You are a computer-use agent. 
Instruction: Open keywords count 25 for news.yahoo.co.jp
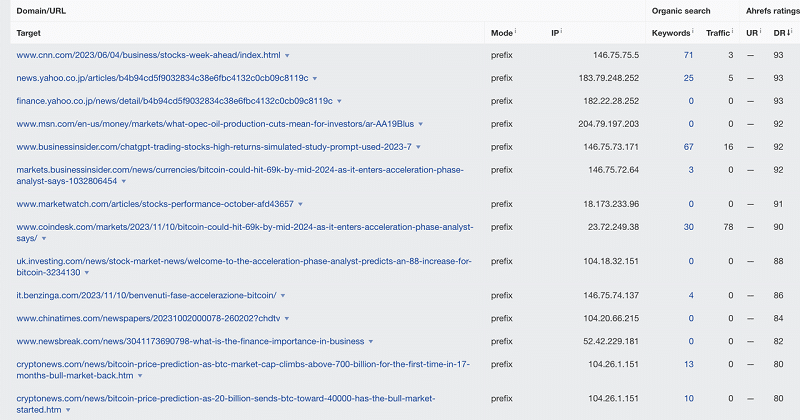click(688, 78)
